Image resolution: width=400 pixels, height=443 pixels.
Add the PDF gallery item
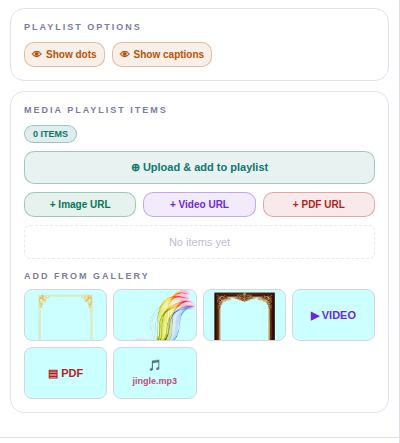(x=65, y=373)
